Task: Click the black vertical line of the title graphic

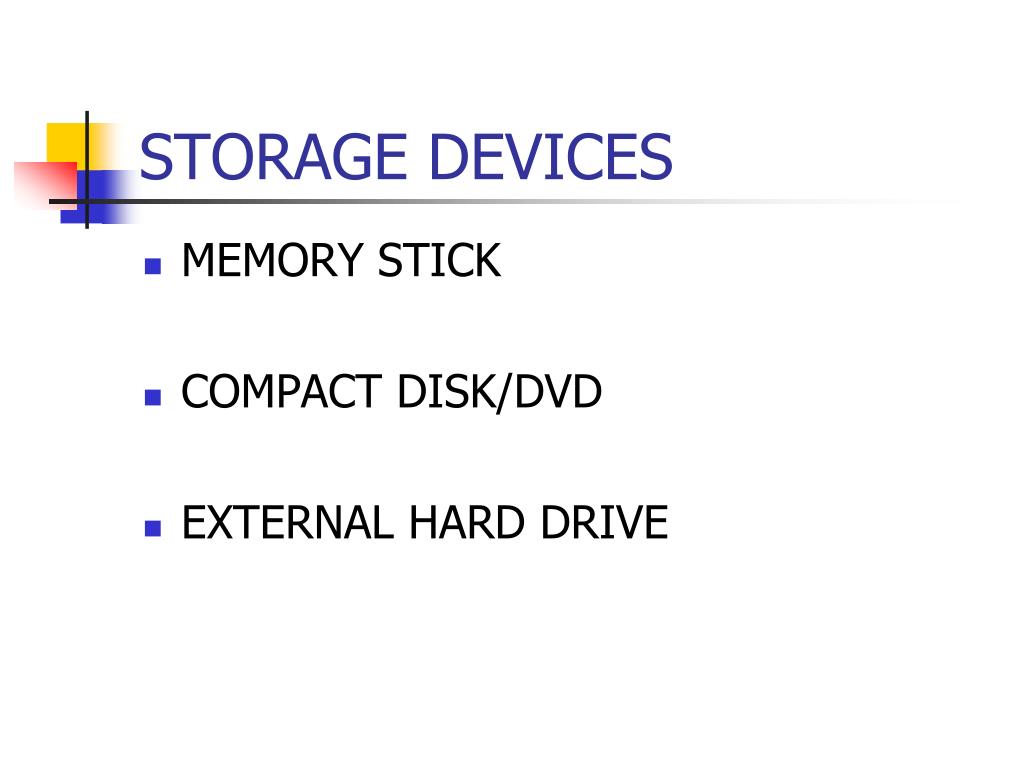Action: click(x=87, y=170)
